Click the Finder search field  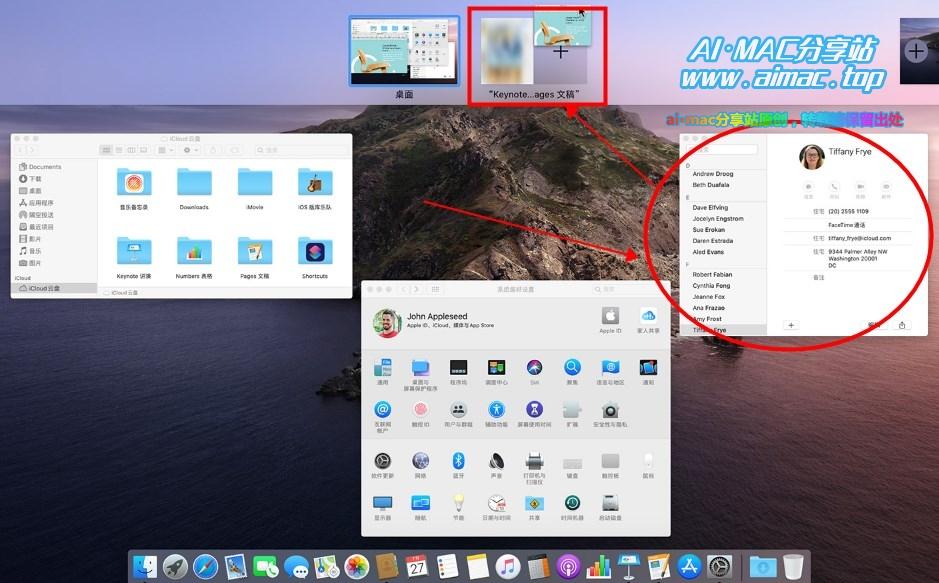pos(300,150)
